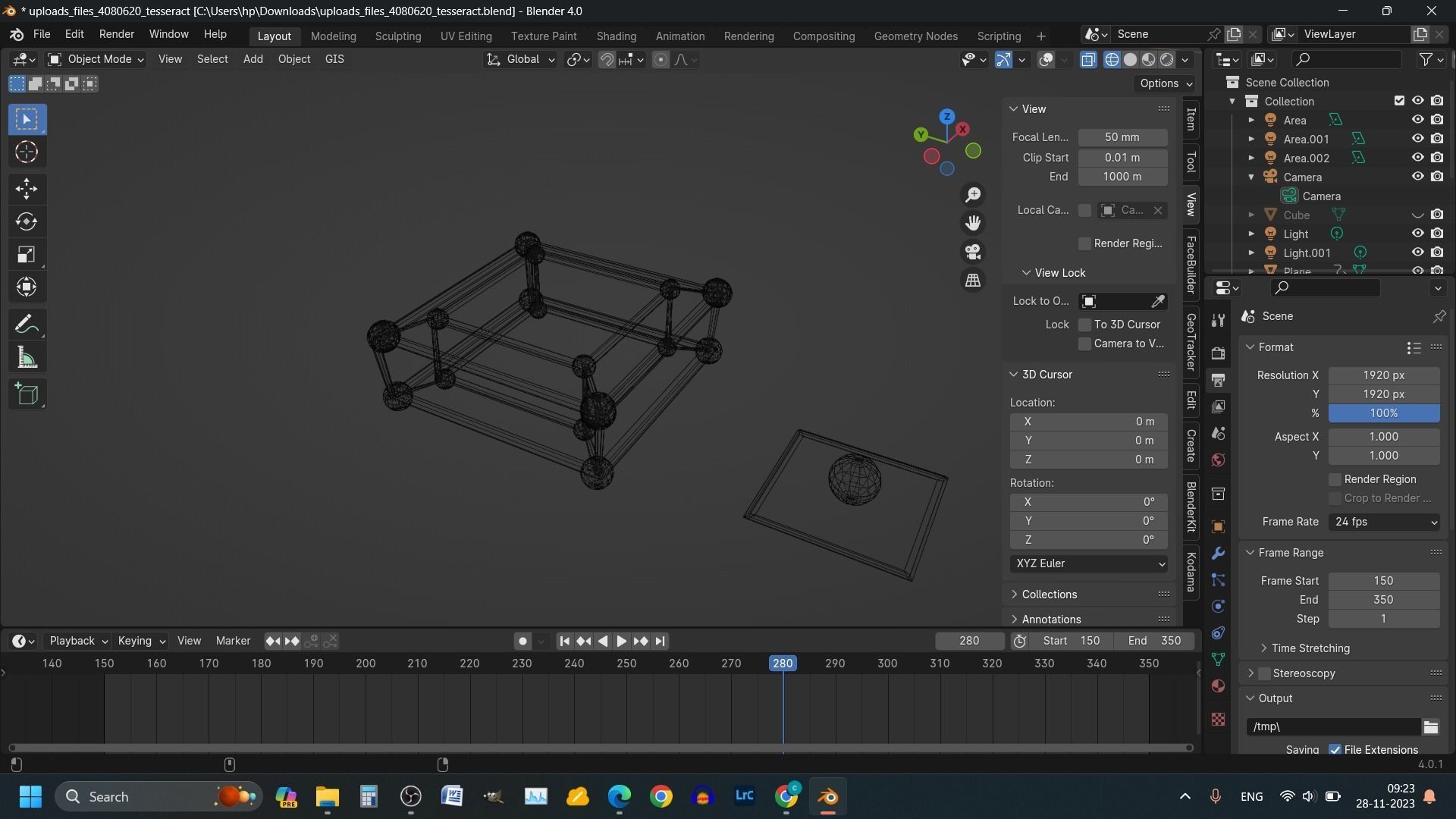Open Output properties tab icon
Screen dimensions: 1456x819
click(x=1218, y=380)
